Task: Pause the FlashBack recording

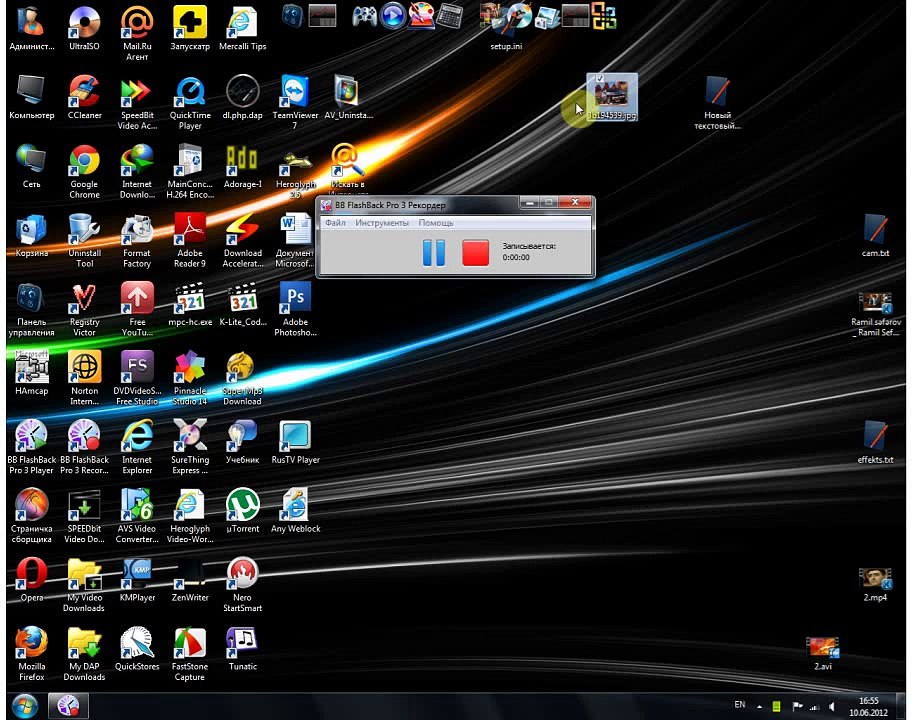Action: click(x=433, y=253)
